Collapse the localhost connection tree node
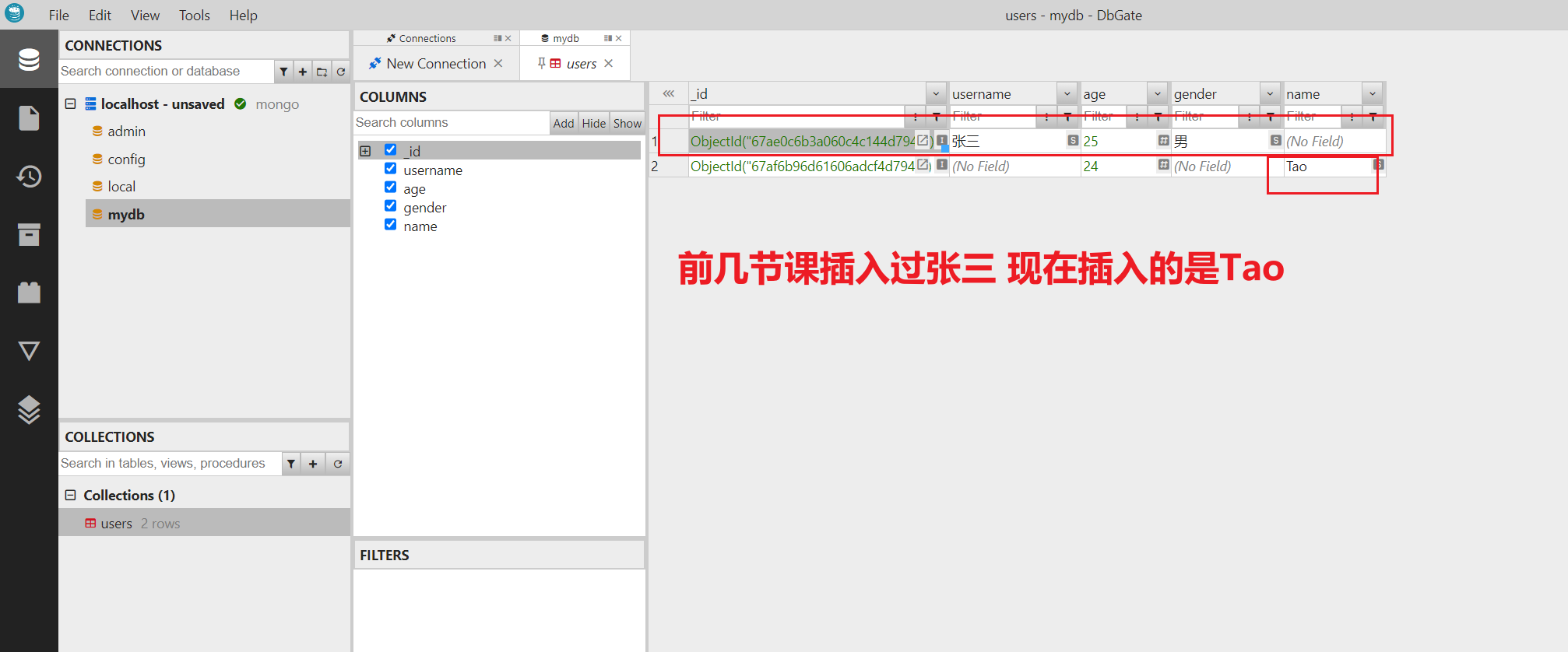This screenshot has width=1568, height=652. 70,103
